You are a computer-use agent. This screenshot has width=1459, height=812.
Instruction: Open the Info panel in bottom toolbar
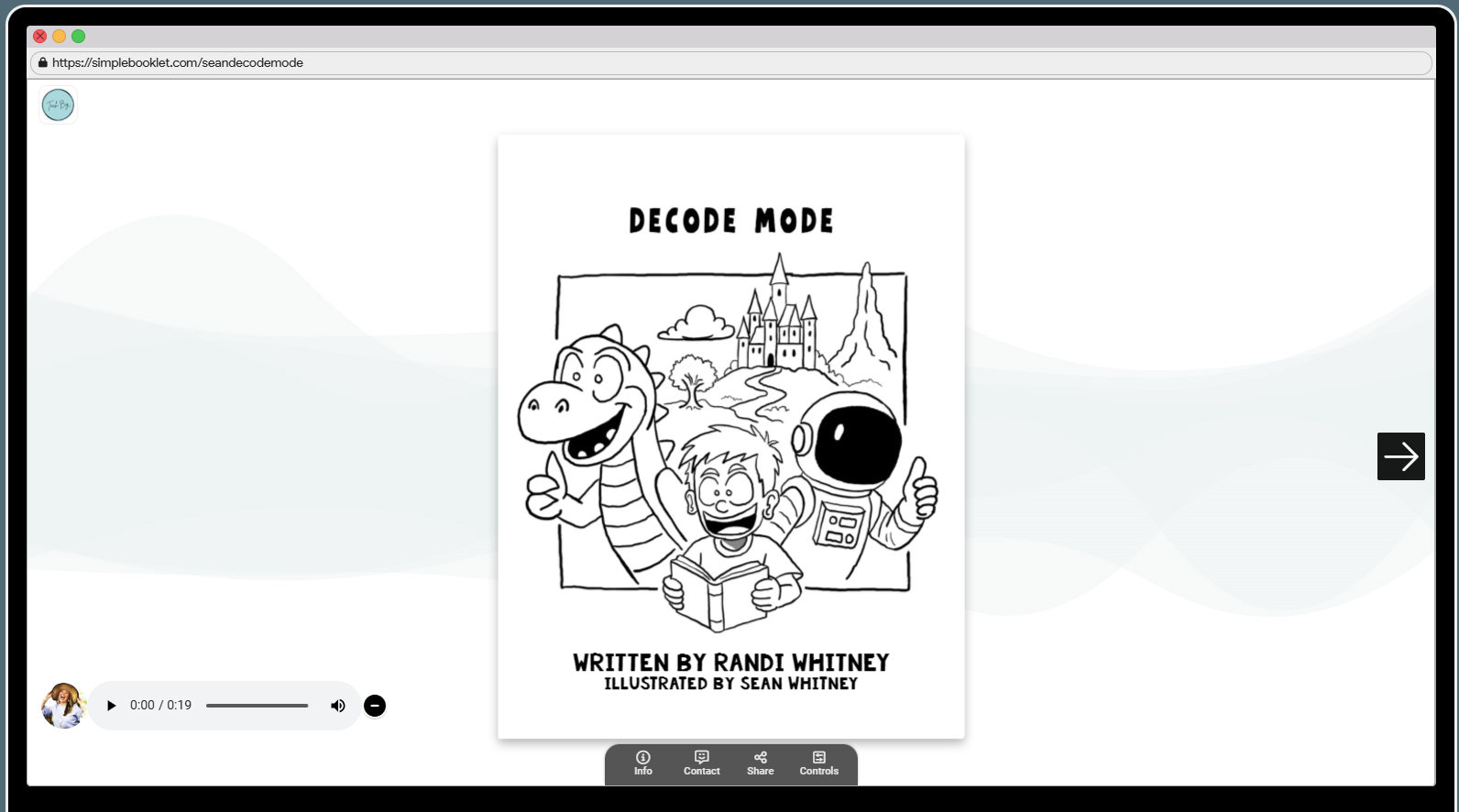642,763
